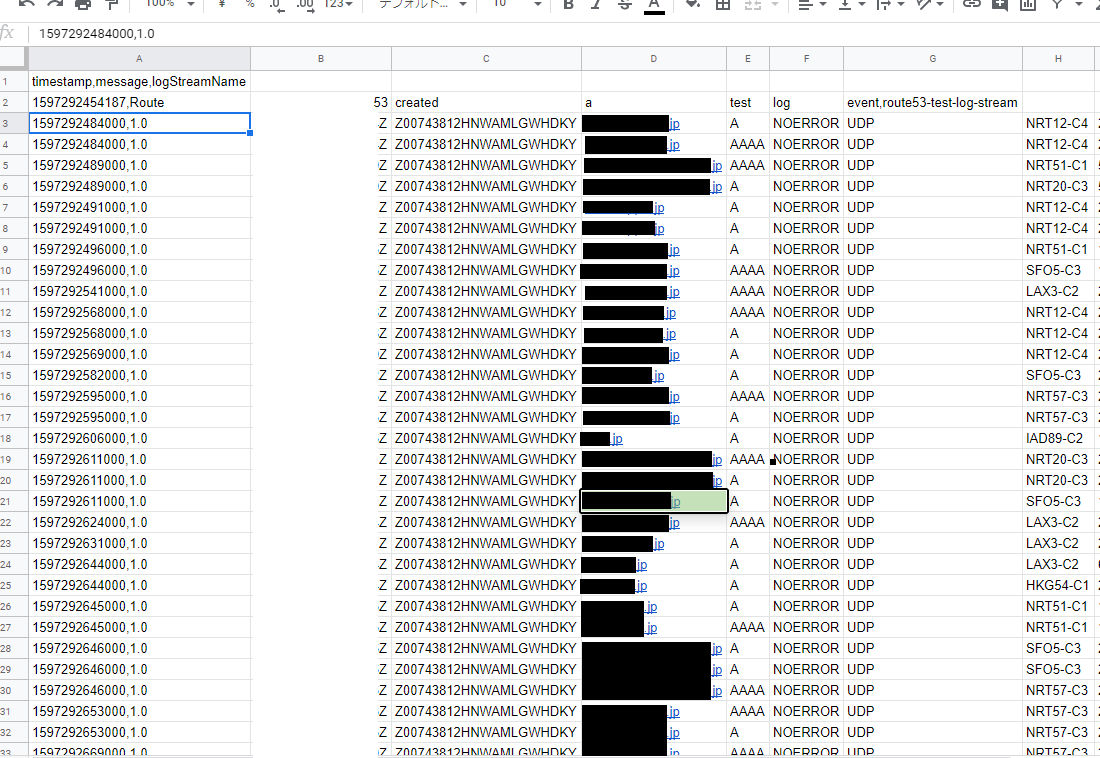Open the font size 10 dropdown
Viewport: 1100px width, 758px height.
[x=517, y=4]
